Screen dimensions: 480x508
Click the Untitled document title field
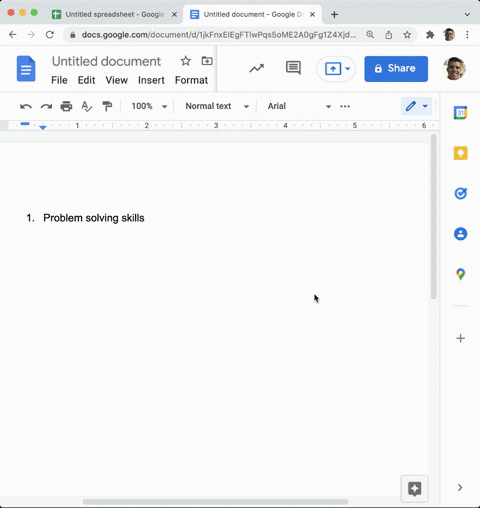(x=106, y=61)
